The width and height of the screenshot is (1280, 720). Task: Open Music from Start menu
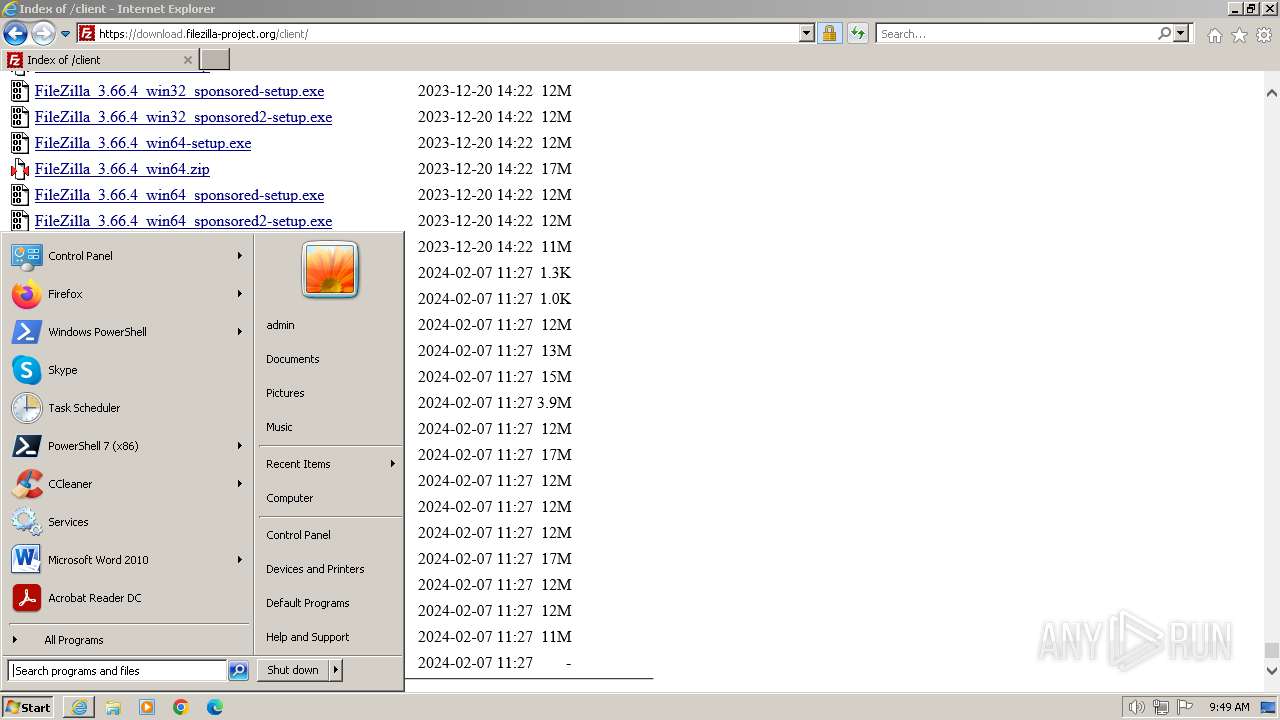pos(330,427)
